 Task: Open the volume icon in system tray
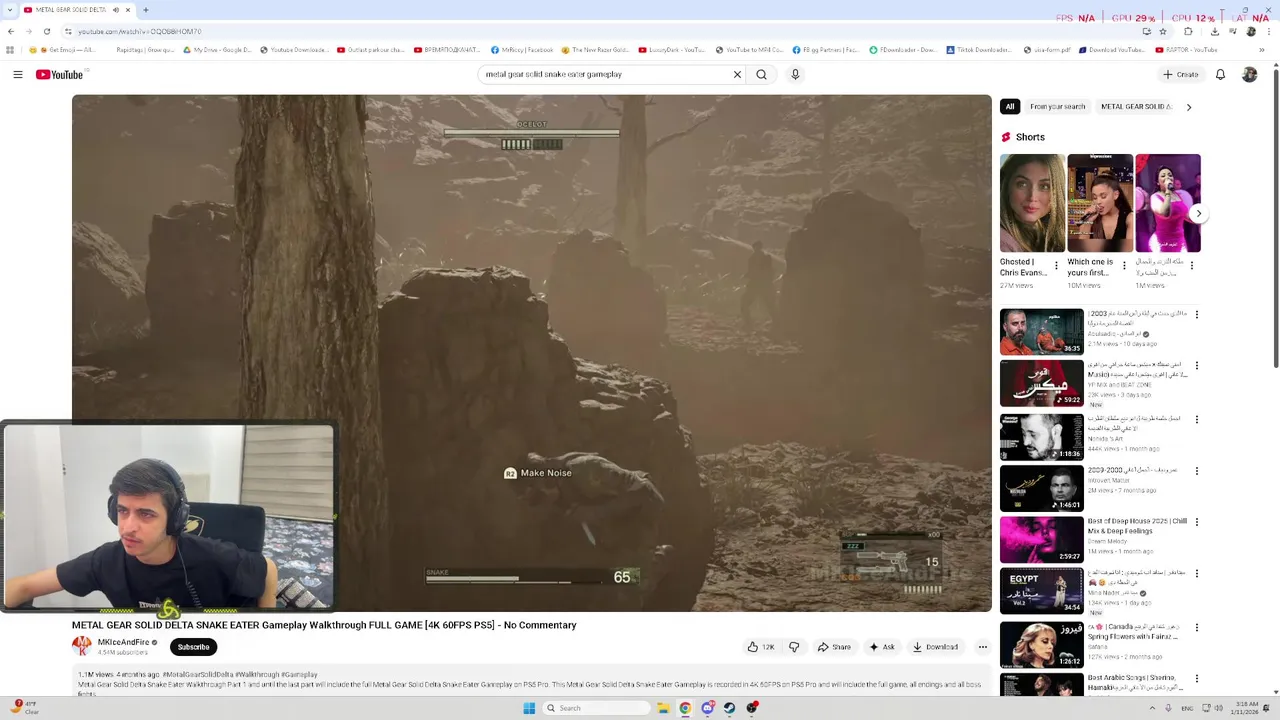[1218, 708]
